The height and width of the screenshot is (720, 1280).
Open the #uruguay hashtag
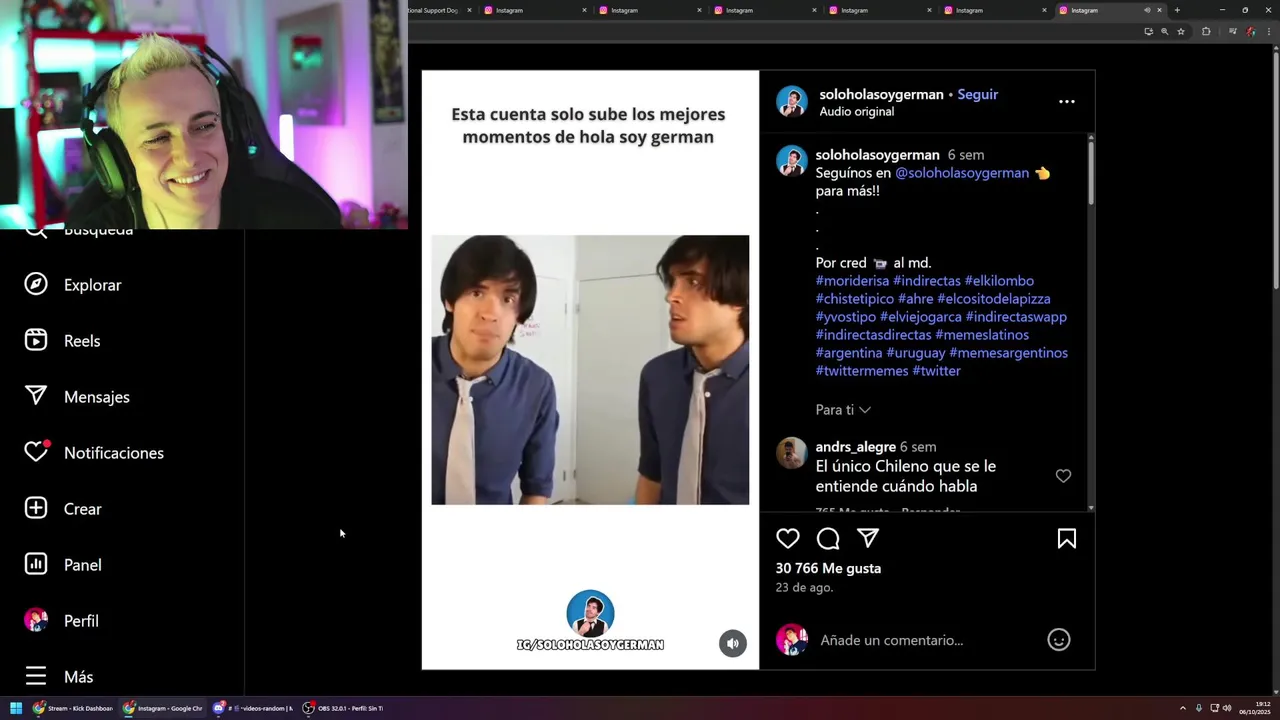coord(916,353)
